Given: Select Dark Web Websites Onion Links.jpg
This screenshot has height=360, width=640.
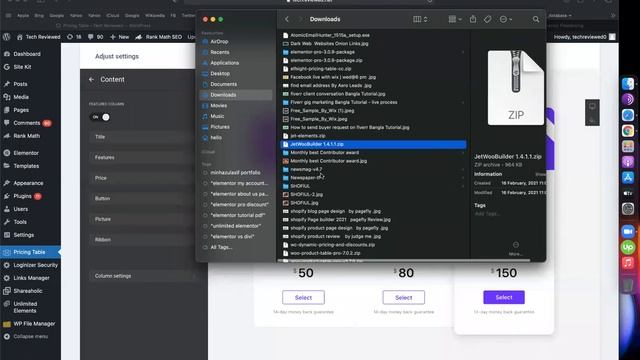Looking at the screenshot, I should point(329,44).
